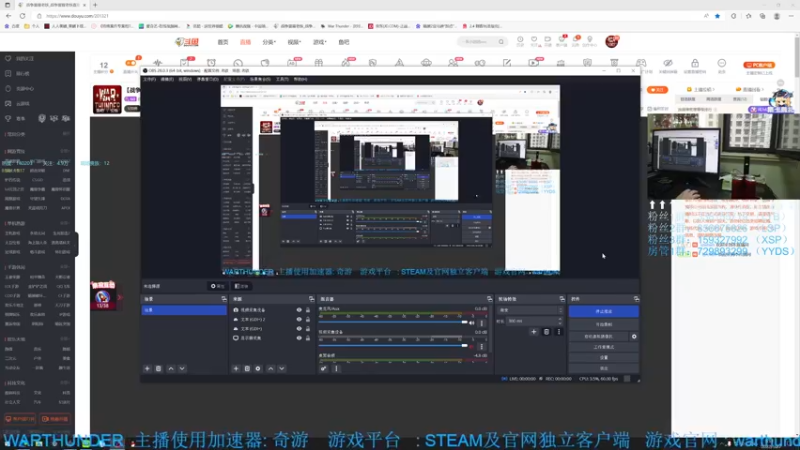
Task: Hide the video capture device source
Action: click(299, 310)
